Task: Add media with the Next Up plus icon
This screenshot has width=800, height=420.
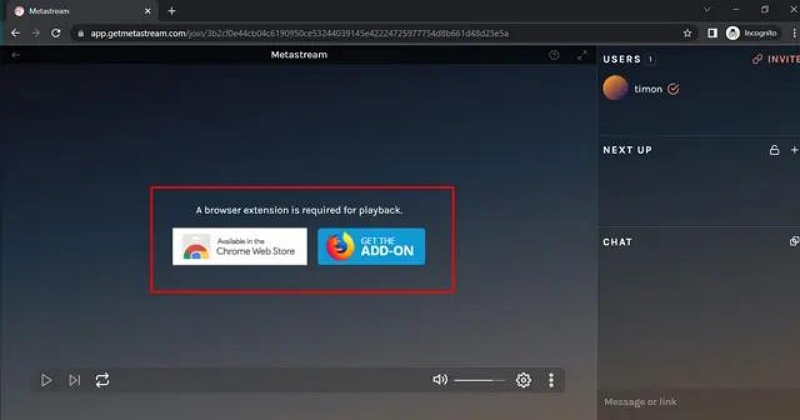Action: 794,150
